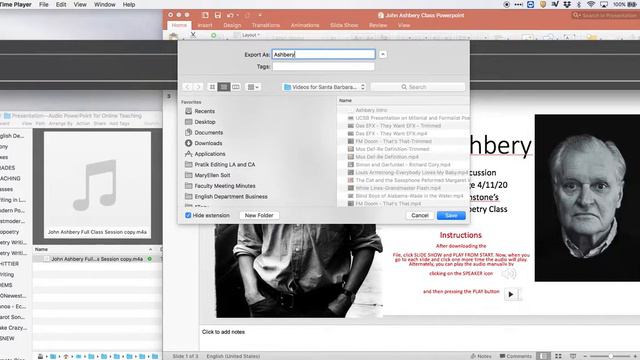The height and width of the screenshot is (360, 640).
Task: Open the File menu in menu bar
Action: click(43, 4)
